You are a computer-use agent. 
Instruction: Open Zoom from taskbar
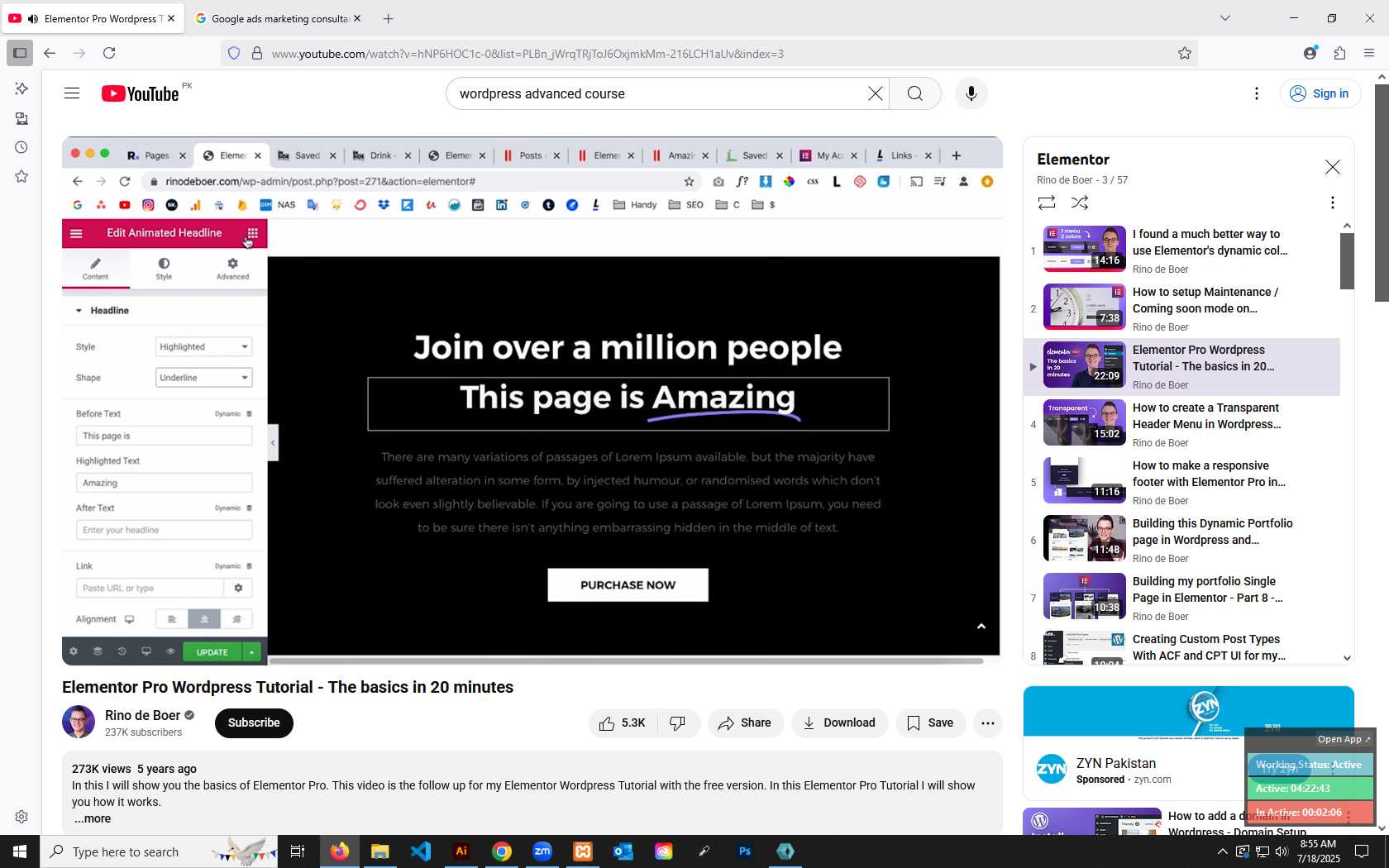coord(542,851)
